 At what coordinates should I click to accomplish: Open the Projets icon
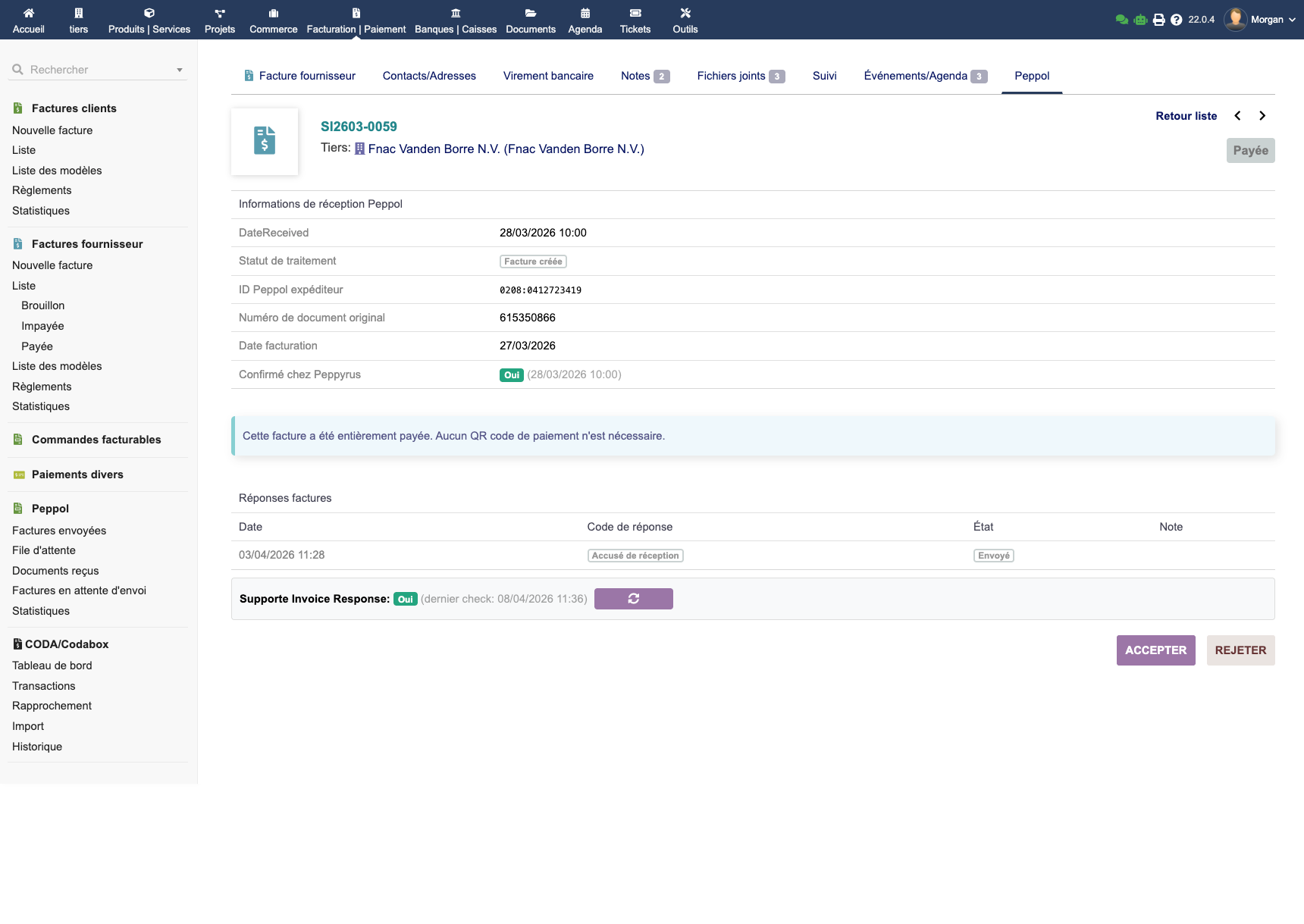(x=220, y=13)
